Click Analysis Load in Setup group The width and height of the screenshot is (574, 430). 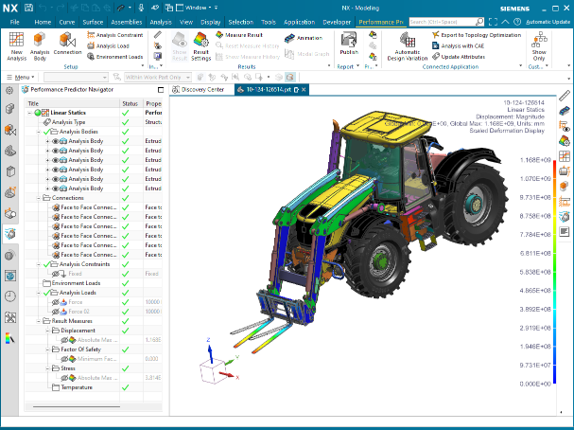pyautogui.click(x=108, y=46)
